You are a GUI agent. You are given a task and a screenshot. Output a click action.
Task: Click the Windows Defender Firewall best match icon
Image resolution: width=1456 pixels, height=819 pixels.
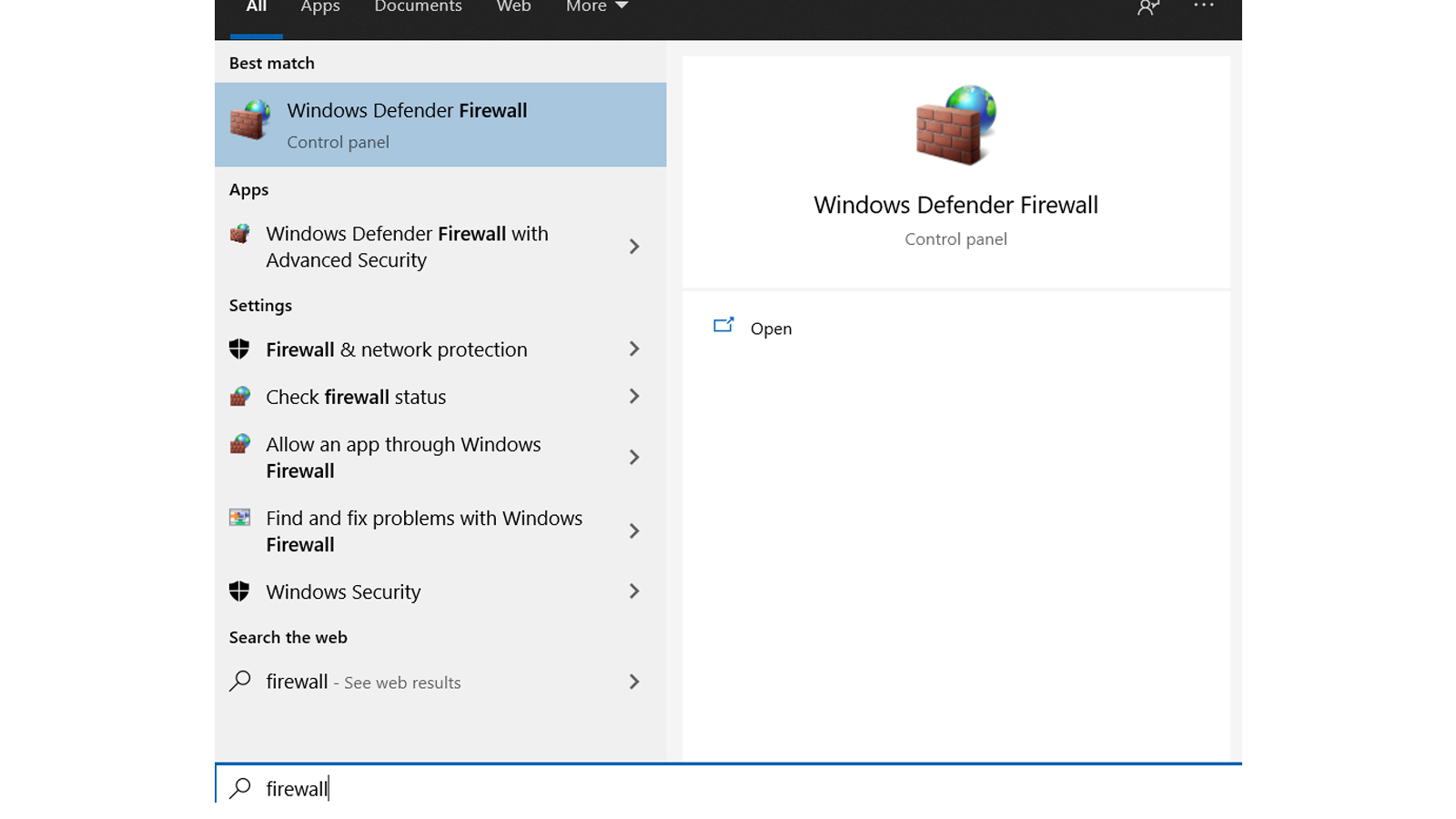[250, 121]
